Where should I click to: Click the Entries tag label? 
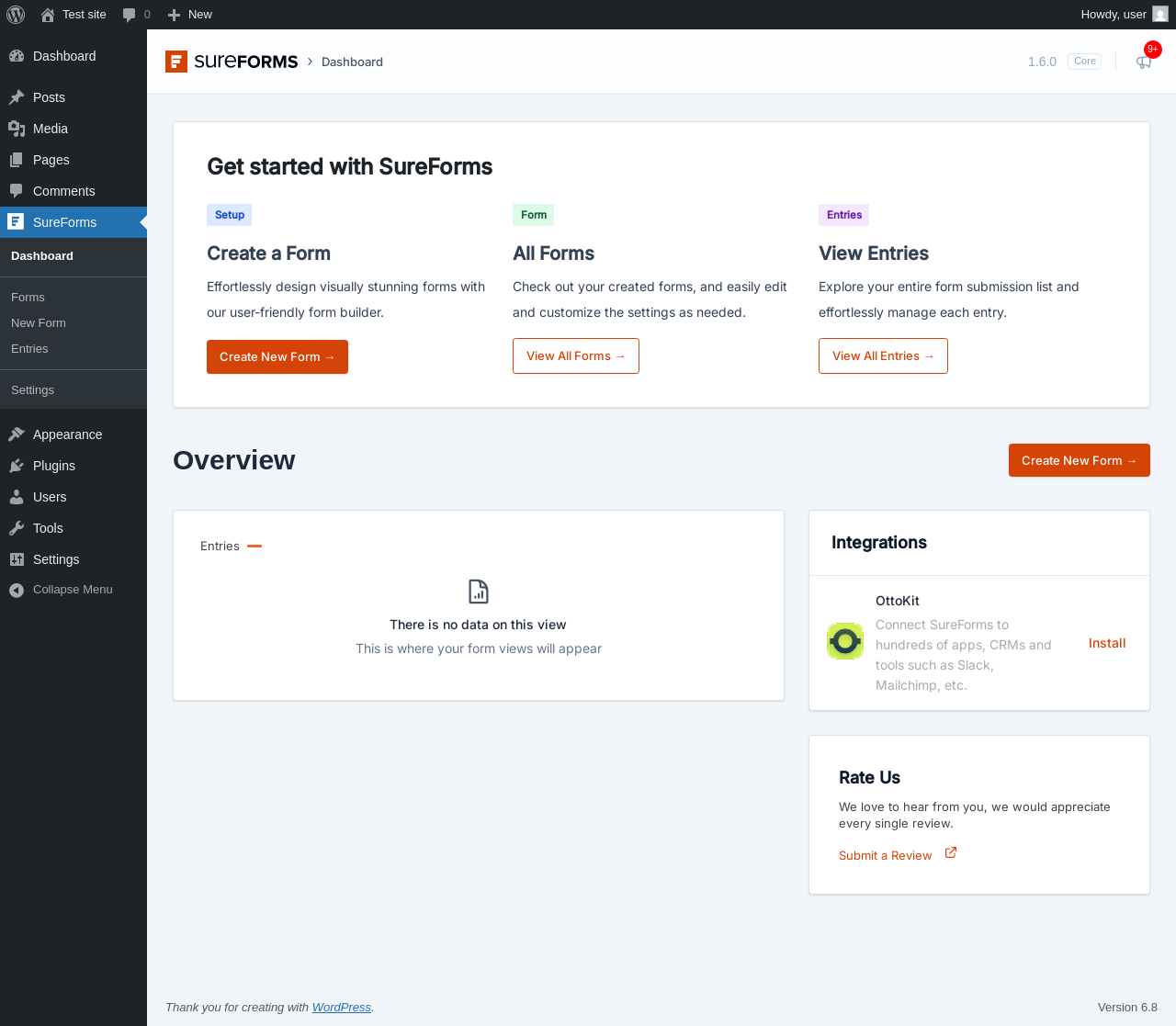[x=843, y=215]
